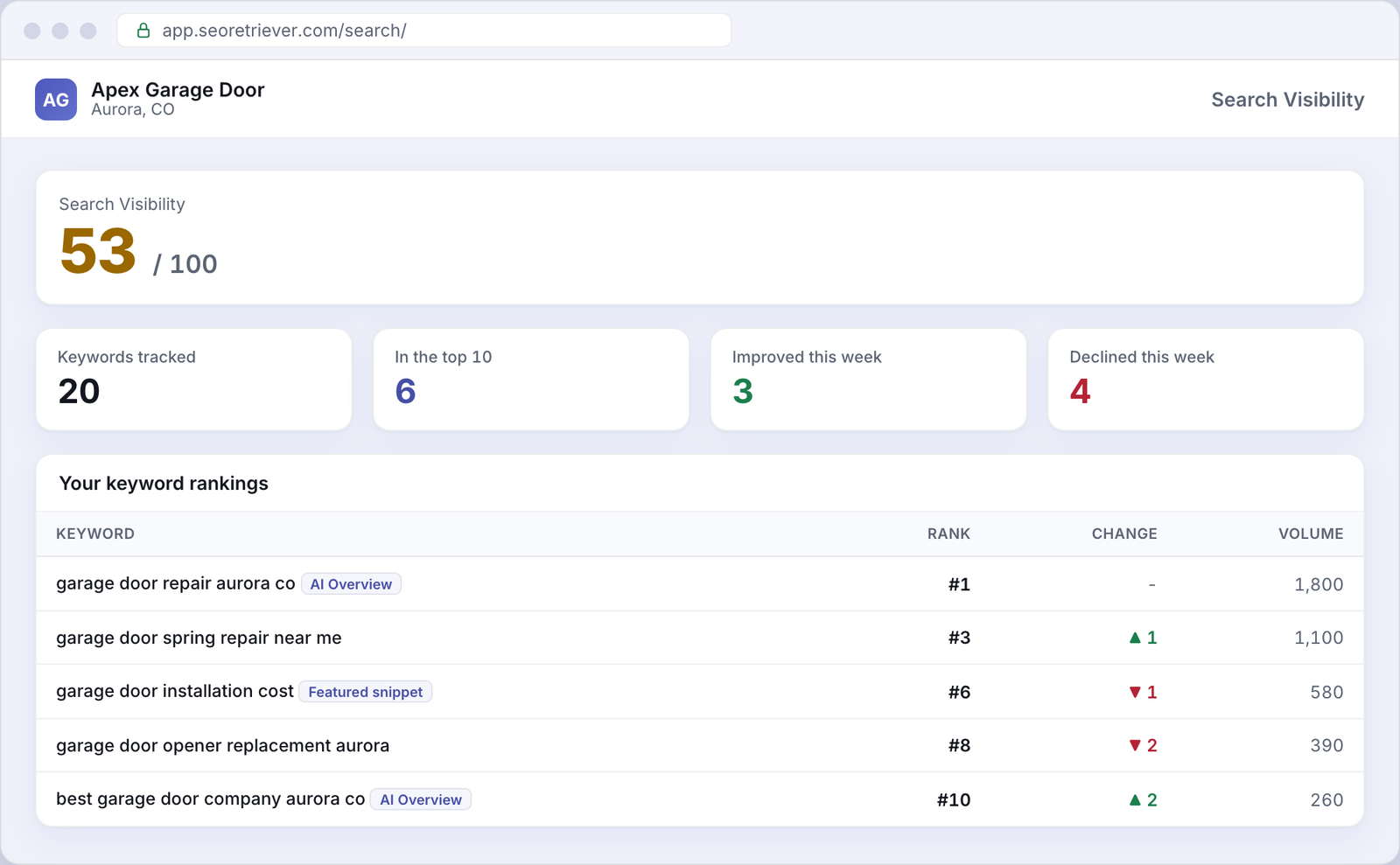Click the Aurora, CO location text
Image resolution: width=1400 pixels, height=865 pixels.
(133, 110)
